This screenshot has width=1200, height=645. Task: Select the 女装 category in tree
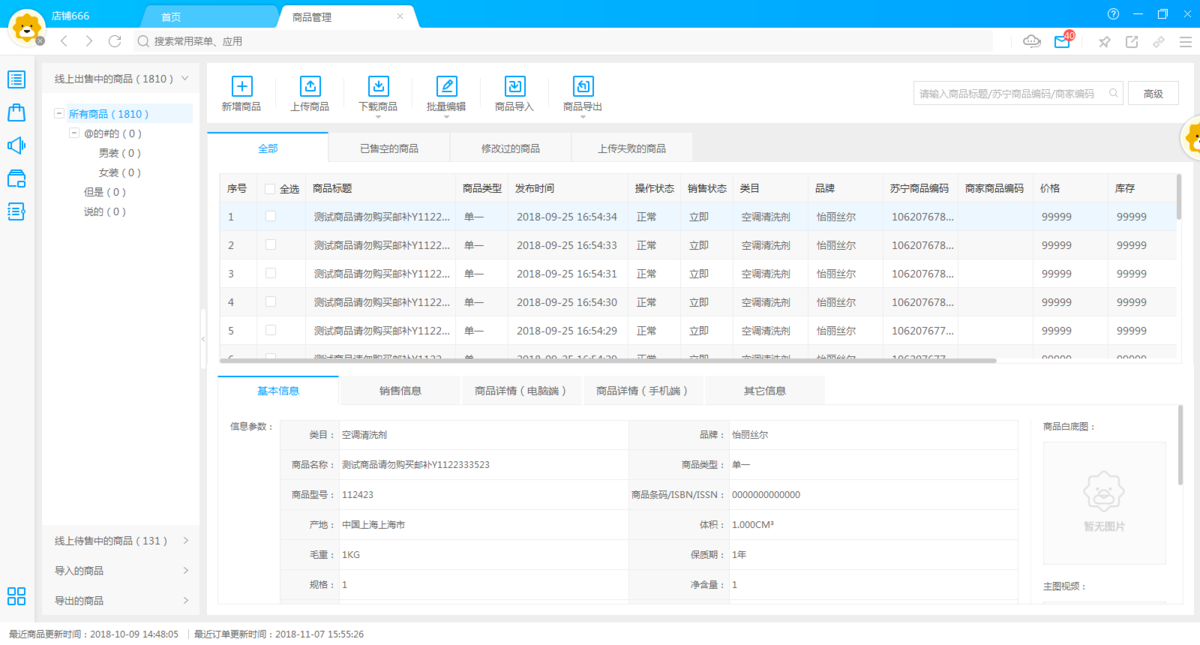119,173
